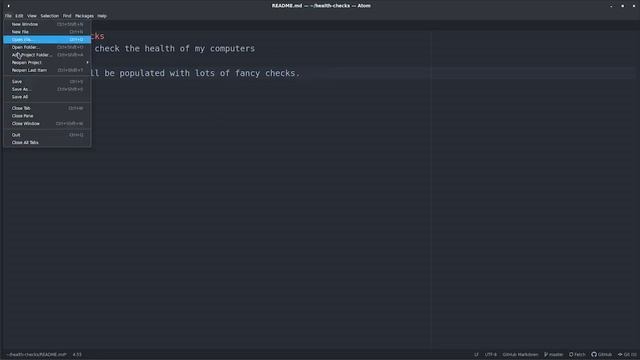The image size is (640, 360).
Task: Open the Help menu
Action: pos(102,16)
